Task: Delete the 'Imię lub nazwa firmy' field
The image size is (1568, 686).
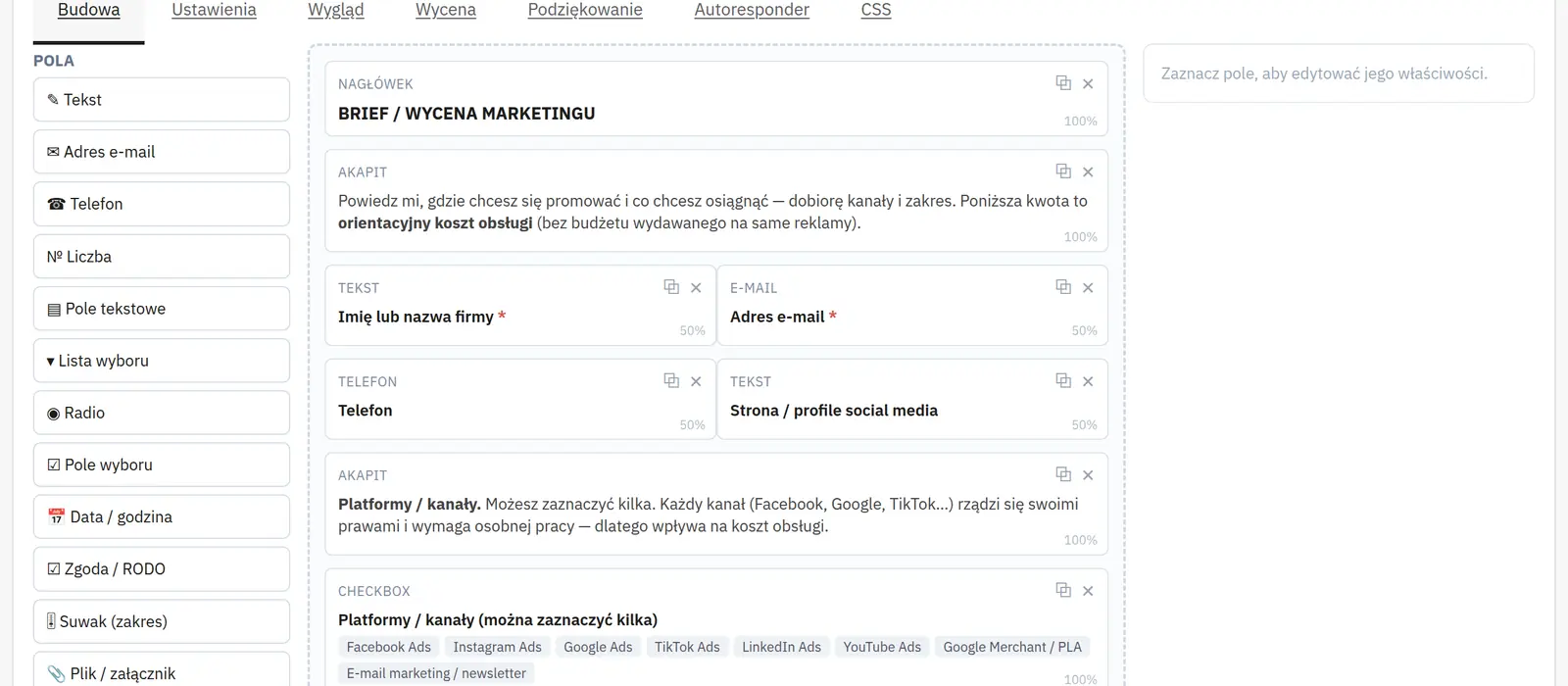Action: tap(696, 288)
